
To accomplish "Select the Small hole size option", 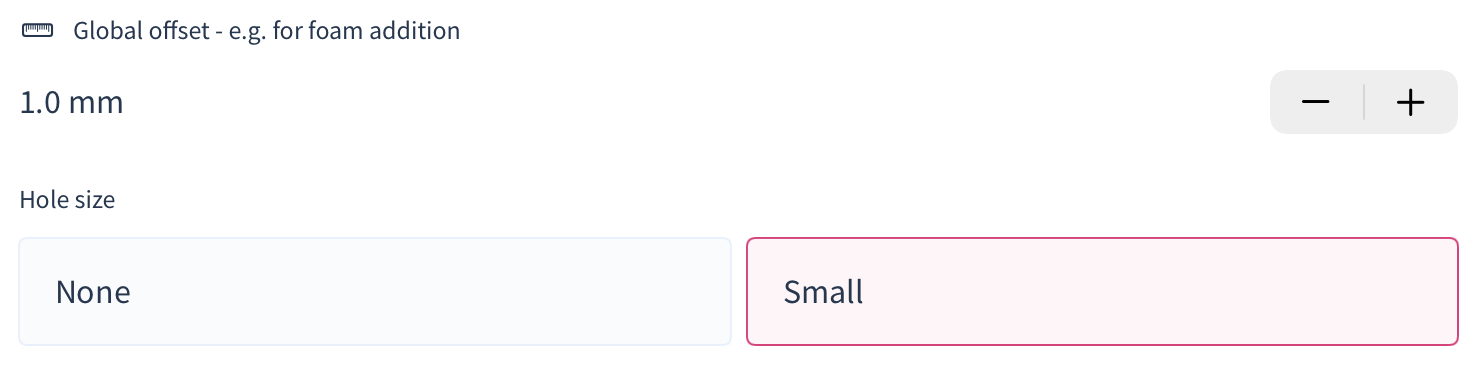I will click(x=1102, y=292).
